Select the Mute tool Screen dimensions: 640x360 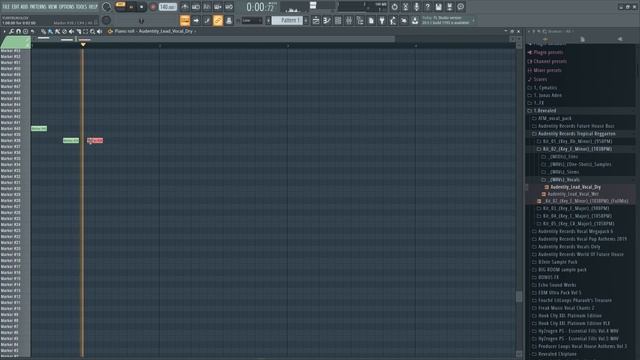tap(71, 31)
